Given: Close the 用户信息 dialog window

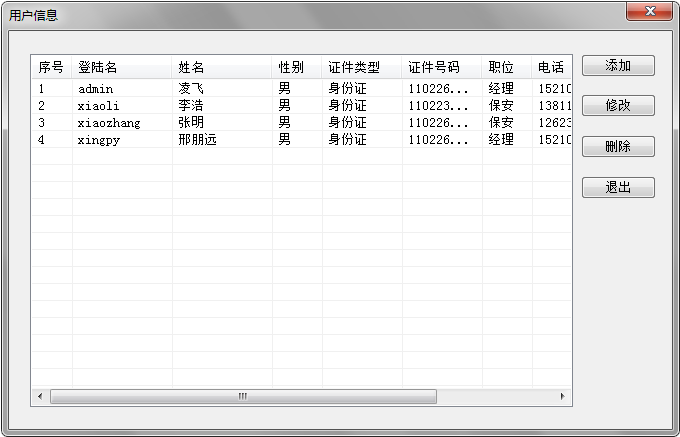Looking at the screenshot, I should pyautogui.click(x=648, y=12).
